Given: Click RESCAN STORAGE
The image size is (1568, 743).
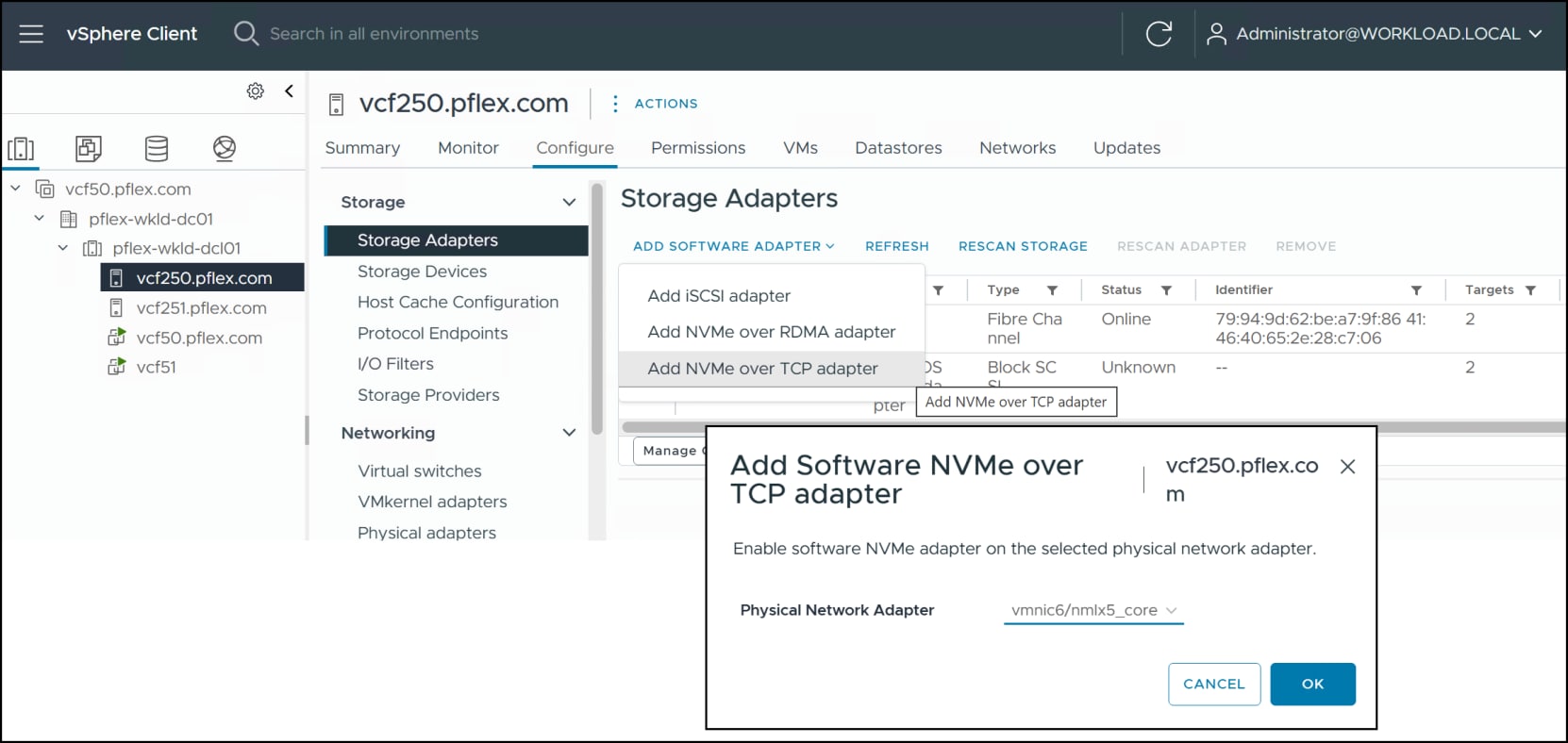Looking at the screenshot, I should pyautogui.click(x=1023, y=246).
